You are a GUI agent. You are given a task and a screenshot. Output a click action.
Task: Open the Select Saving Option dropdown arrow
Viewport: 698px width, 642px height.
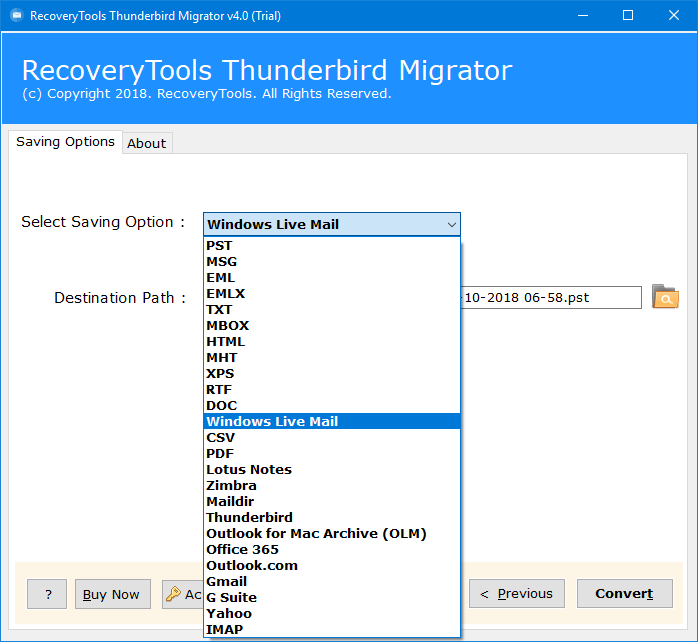[451, 225]
